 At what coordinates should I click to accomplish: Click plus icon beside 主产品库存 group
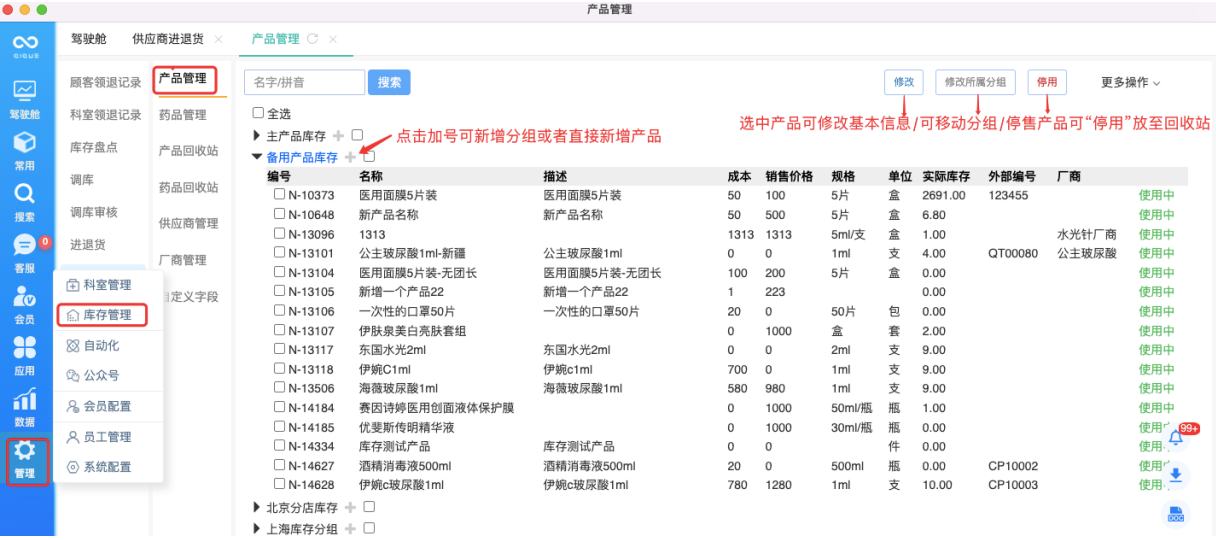[x=338, y=135]
